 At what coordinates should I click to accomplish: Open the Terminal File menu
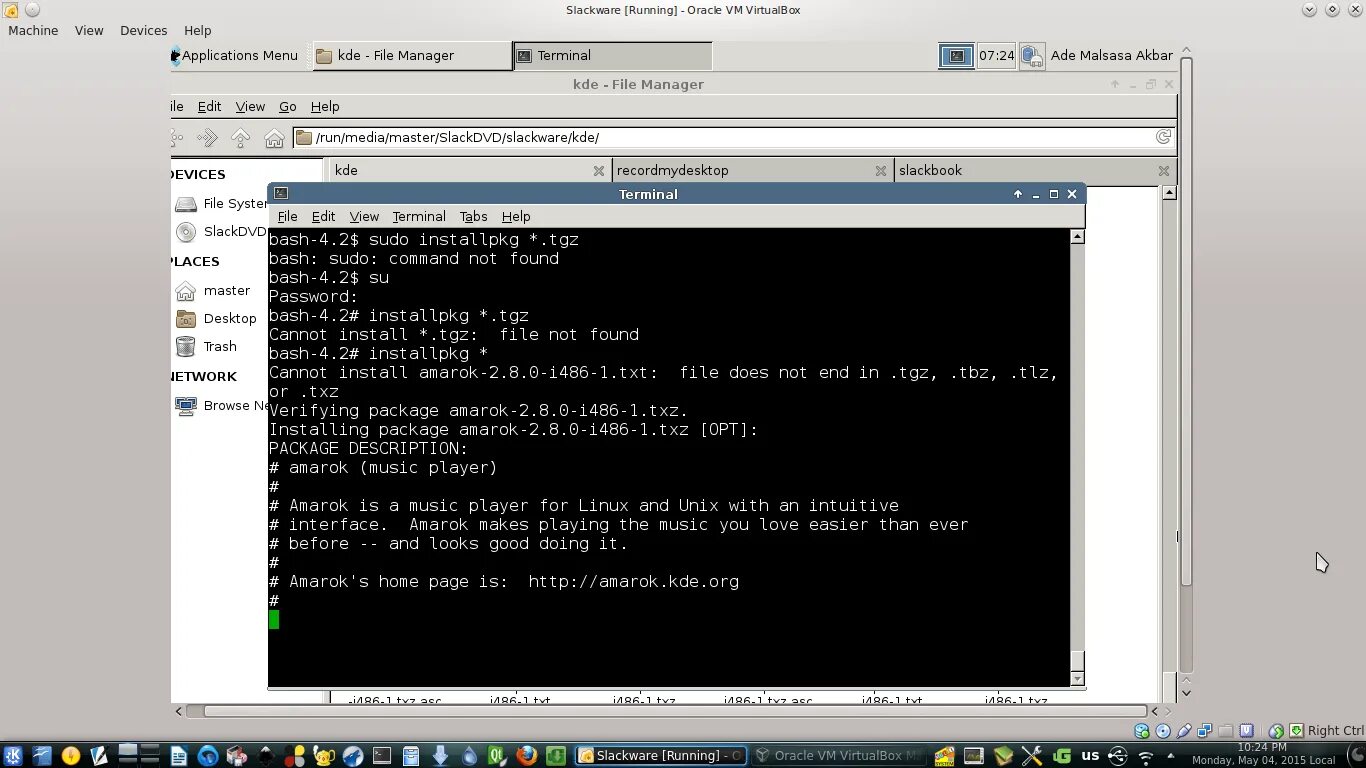coord(287,216)
